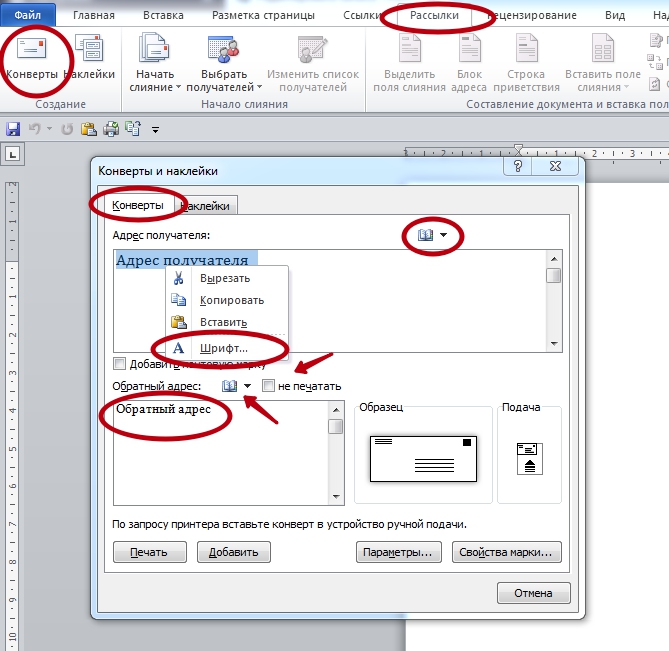669x651 pixels.
Task: Expand dropdown arrow next to return address book
Action: pyautogui.click(x=247, y=387)
